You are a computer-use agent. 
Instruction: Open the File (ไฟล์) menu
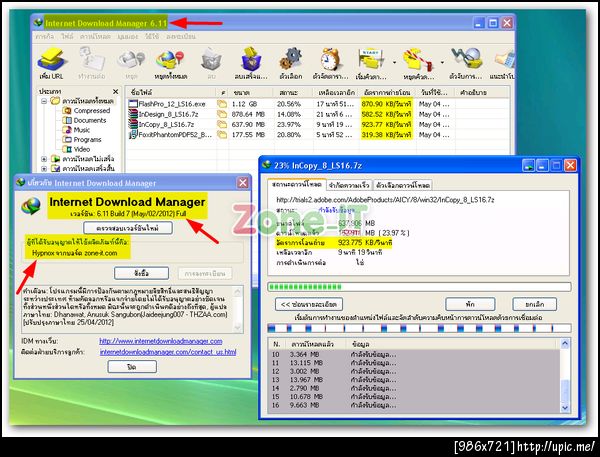tap(67, 36)
